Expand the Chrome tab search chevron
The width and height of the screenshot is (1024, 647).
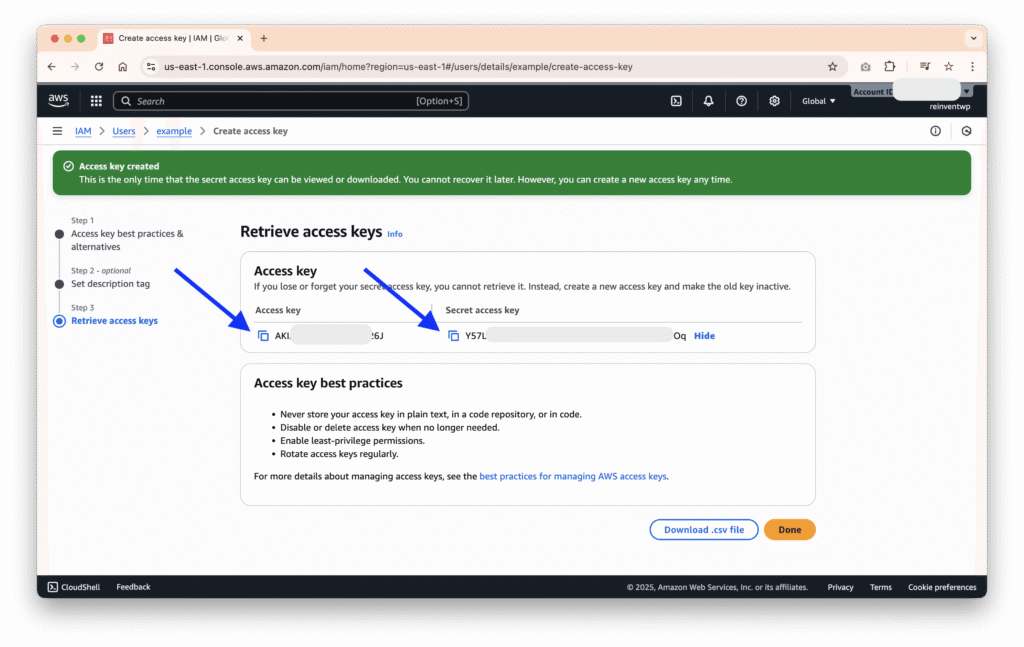tap(973, 38)
